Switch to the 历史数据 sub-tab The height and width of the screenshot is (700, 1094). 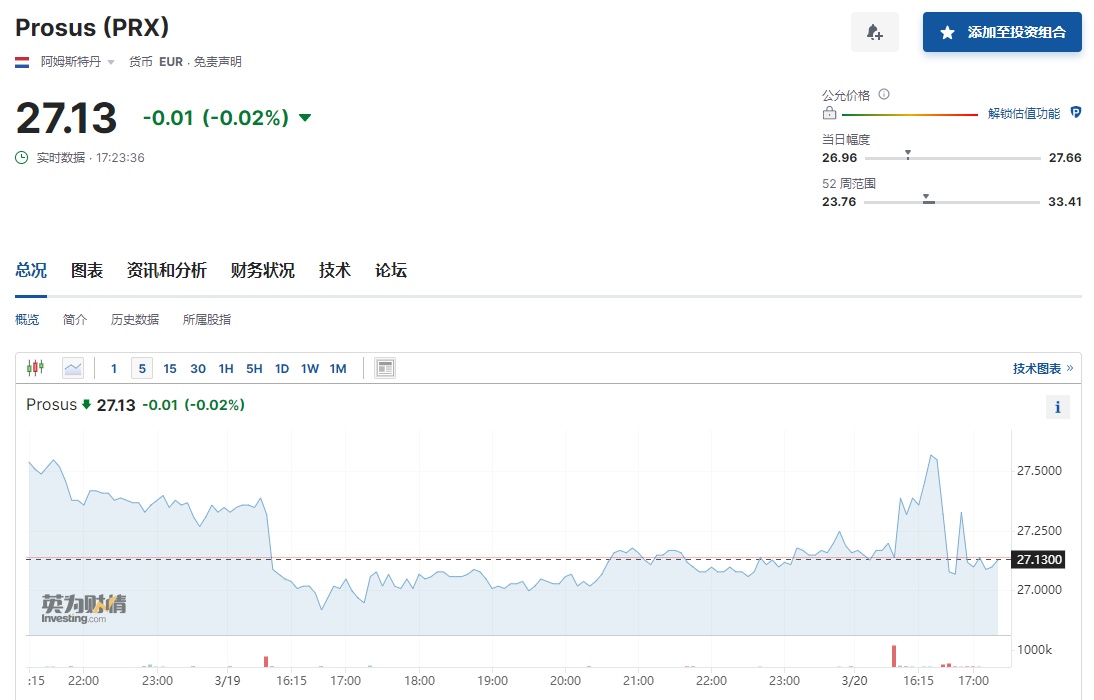pos(135,320)
